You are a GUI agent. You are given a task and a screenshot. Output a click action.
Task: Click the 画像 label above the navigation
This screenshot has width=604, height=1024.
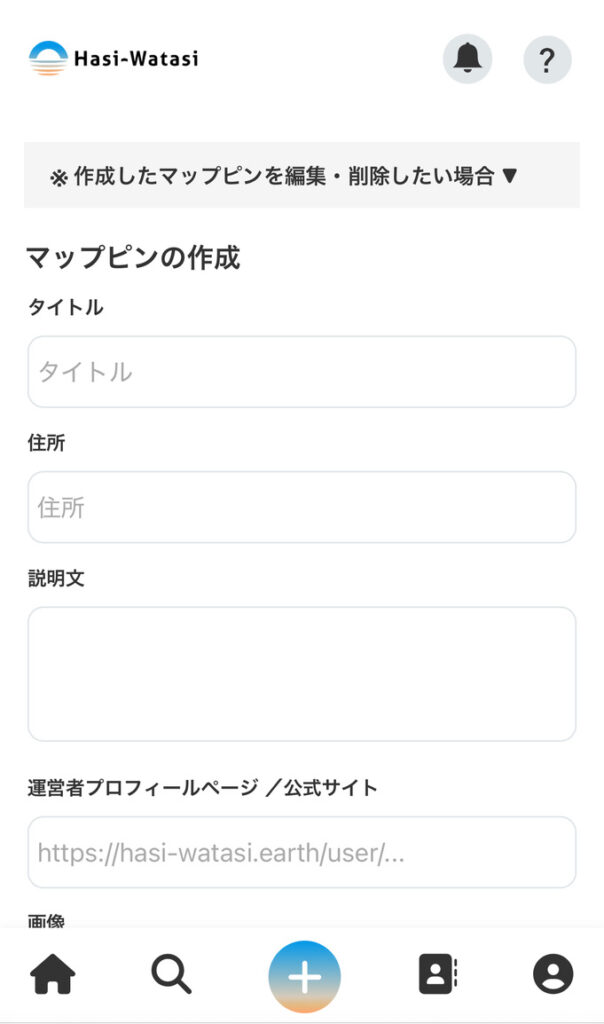(x=47, y=921)
